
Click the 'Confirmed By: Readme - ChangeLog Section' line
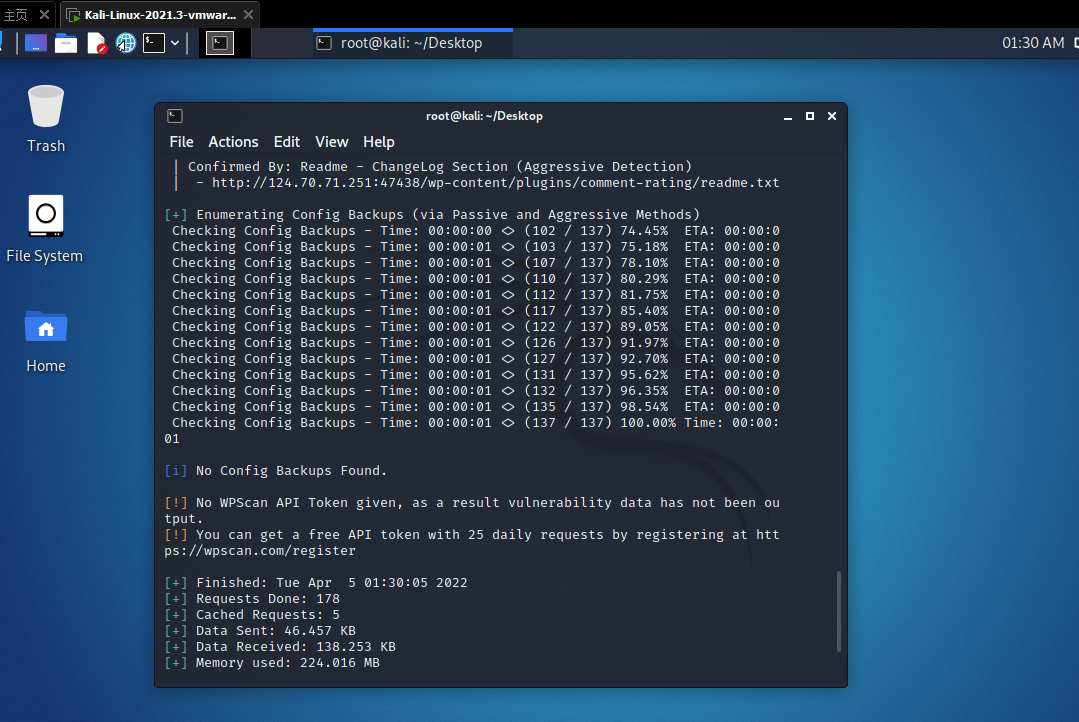tap(440, 167)
